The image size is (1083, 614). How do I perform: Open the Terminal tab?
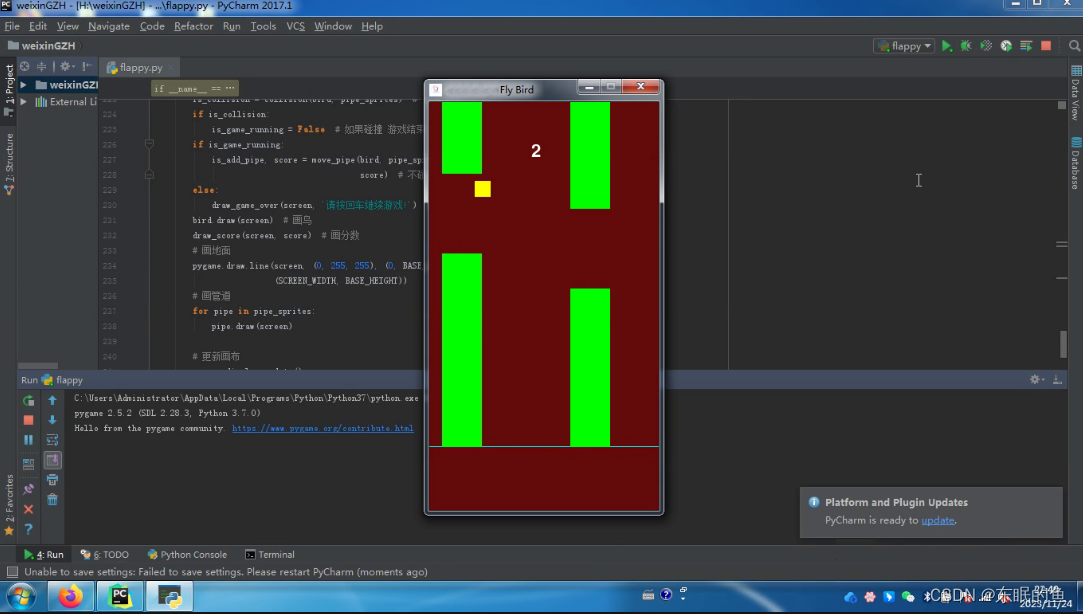point(270,555)
